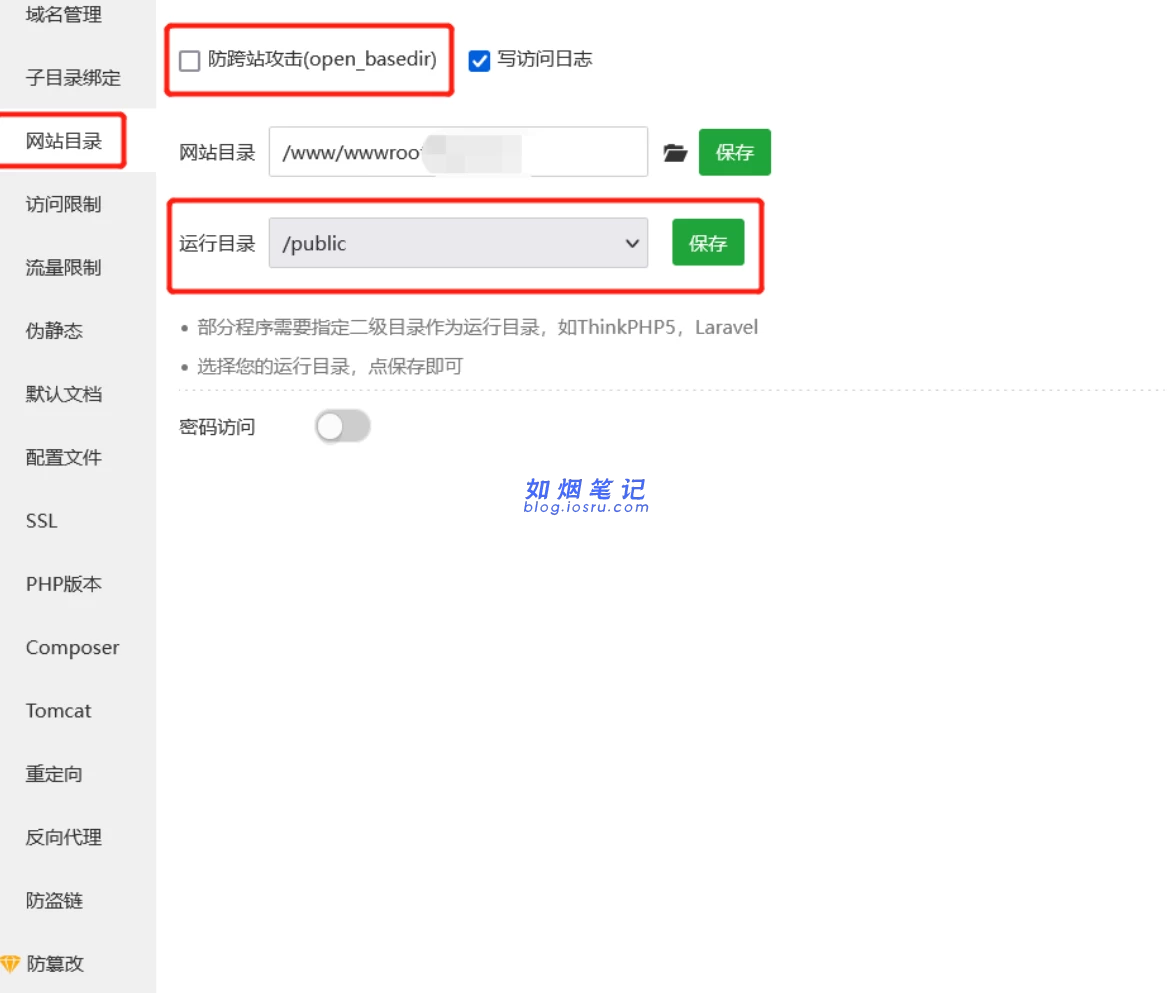Save the 网站目录 path
The image size is (1173, 993).
click(x=735, y=152)
